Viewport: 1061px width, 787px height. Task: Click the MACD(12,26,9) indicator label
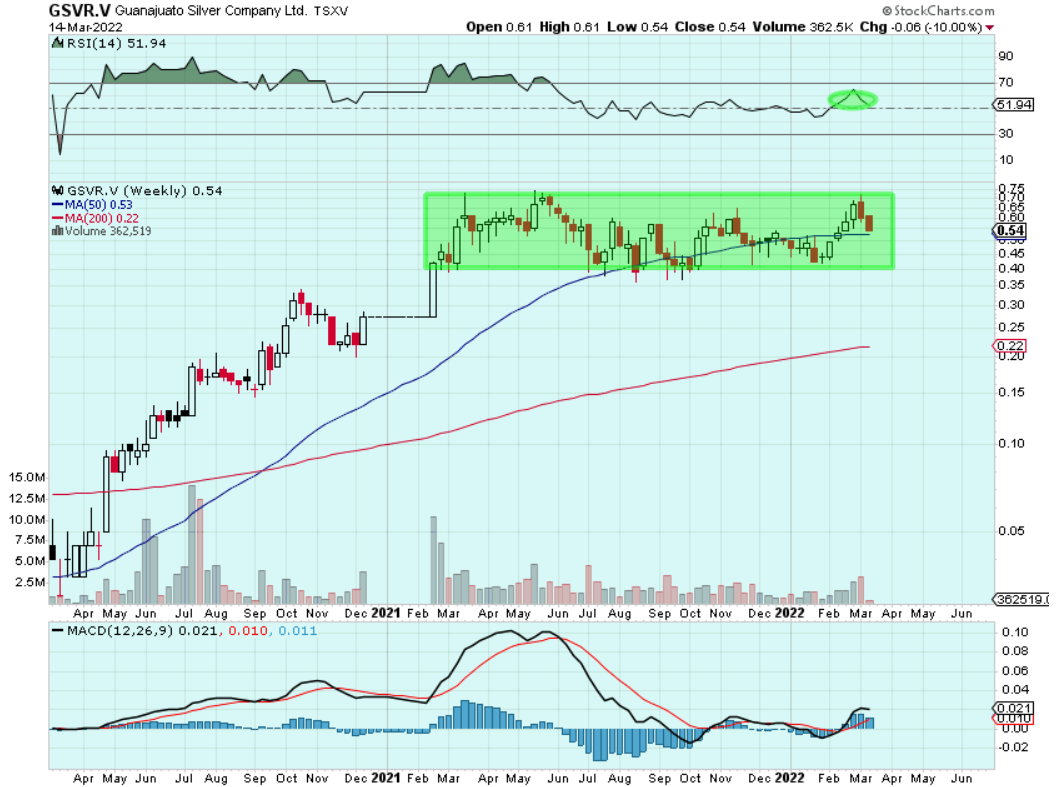pos(120,631)
